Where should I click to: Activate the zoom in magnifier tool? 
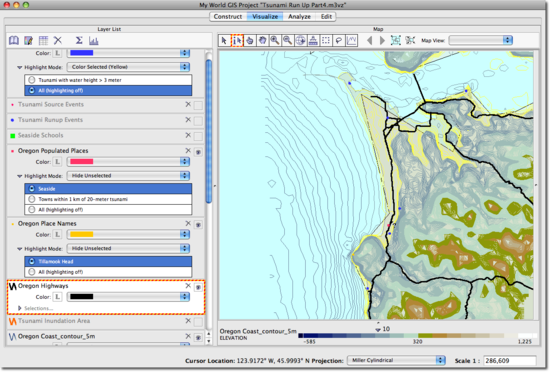tap(275, 40)
